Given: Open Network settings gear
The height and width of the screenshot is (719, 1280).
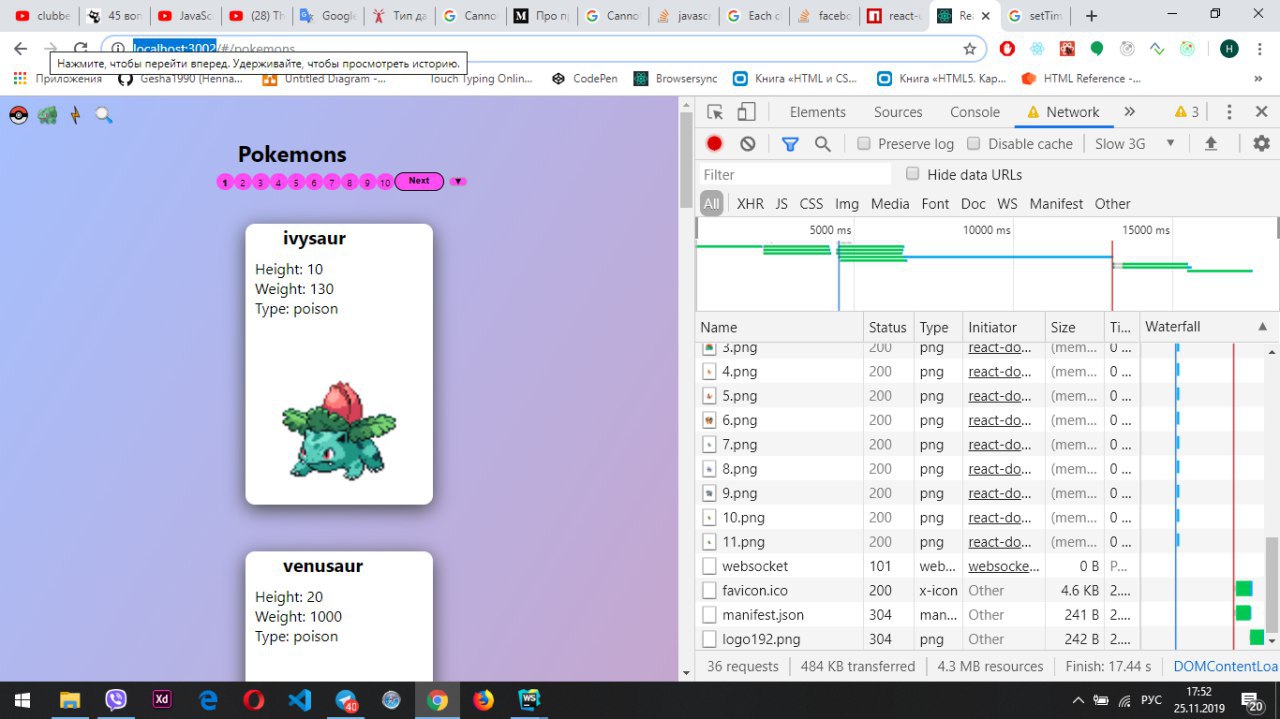Looking at the screenshot, I should click(1261, 143).
